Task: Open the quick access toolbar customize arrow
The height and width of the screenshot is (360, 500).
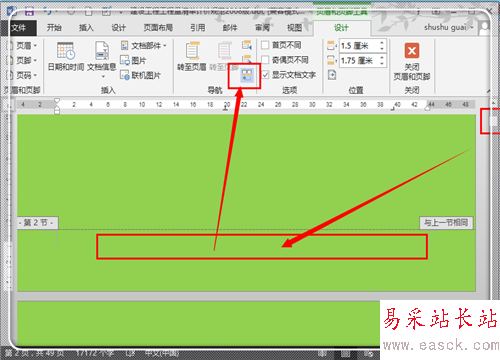Action: pyautogui.click(x=121, y=13)
